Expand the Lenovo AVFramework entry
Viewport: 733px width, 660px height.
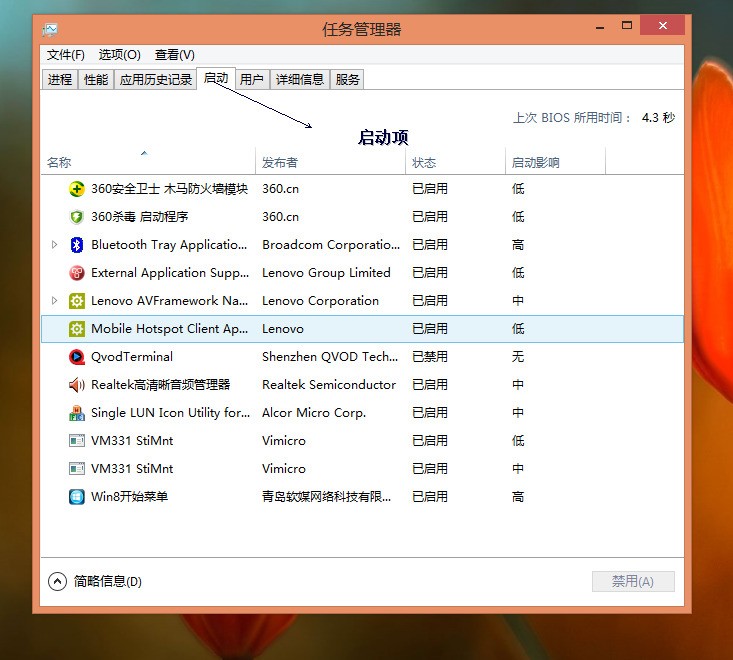pos(54,301)
